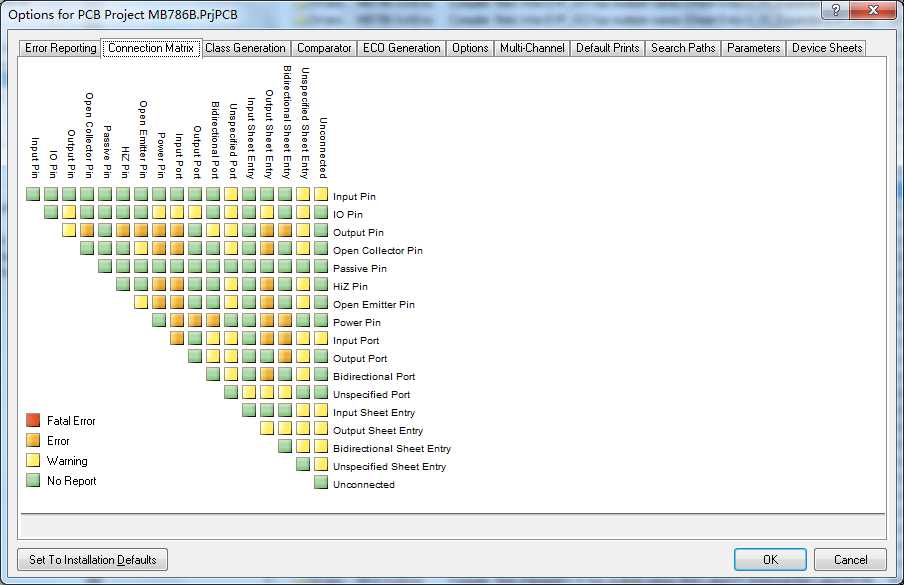Click the 'HiZ Pin' row label
This screenshot has width=904, height=585.
point(350,286)
